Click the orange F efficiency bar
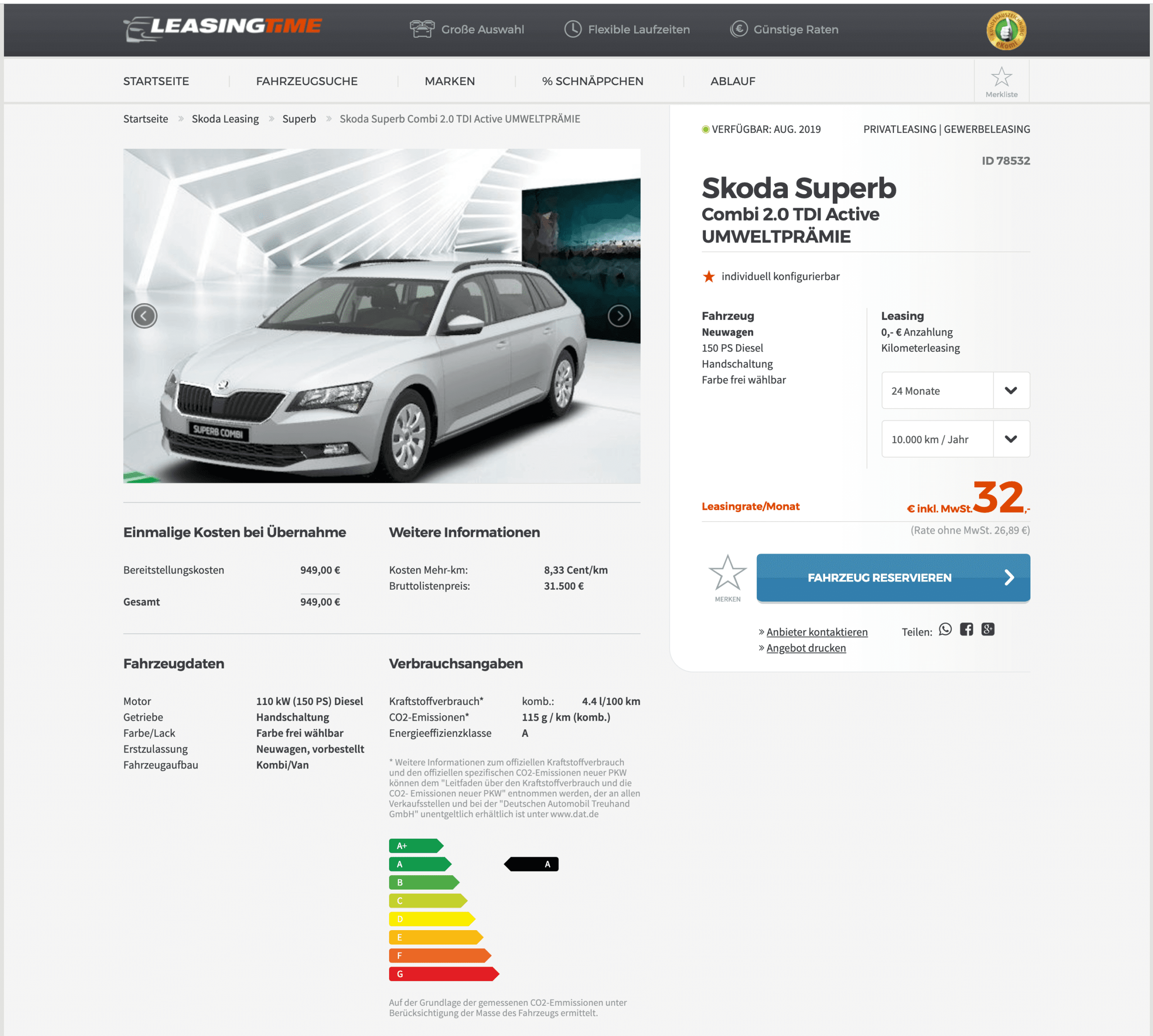 [440, 956]
